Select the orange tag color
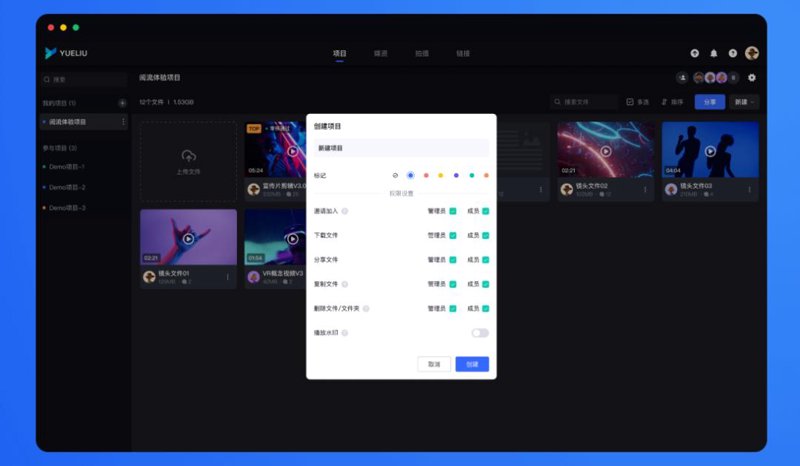Screen dimensions: 800x466 486,176
